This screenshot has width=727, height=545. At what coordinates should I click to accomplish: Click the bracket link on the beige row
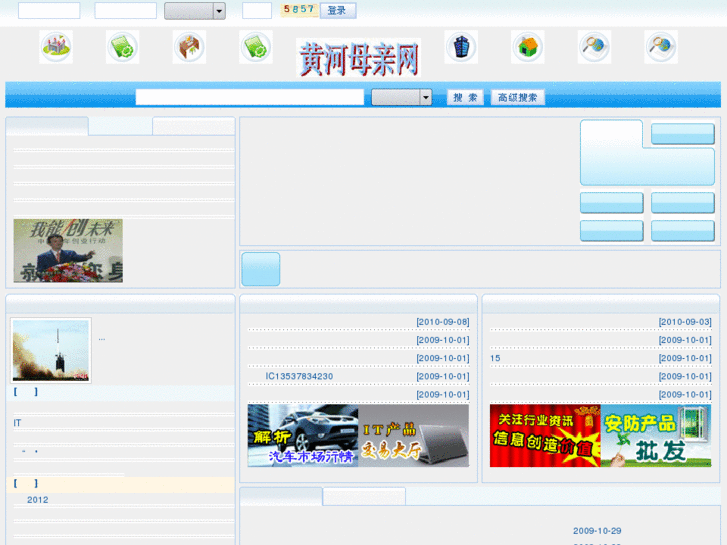(26, 484)
